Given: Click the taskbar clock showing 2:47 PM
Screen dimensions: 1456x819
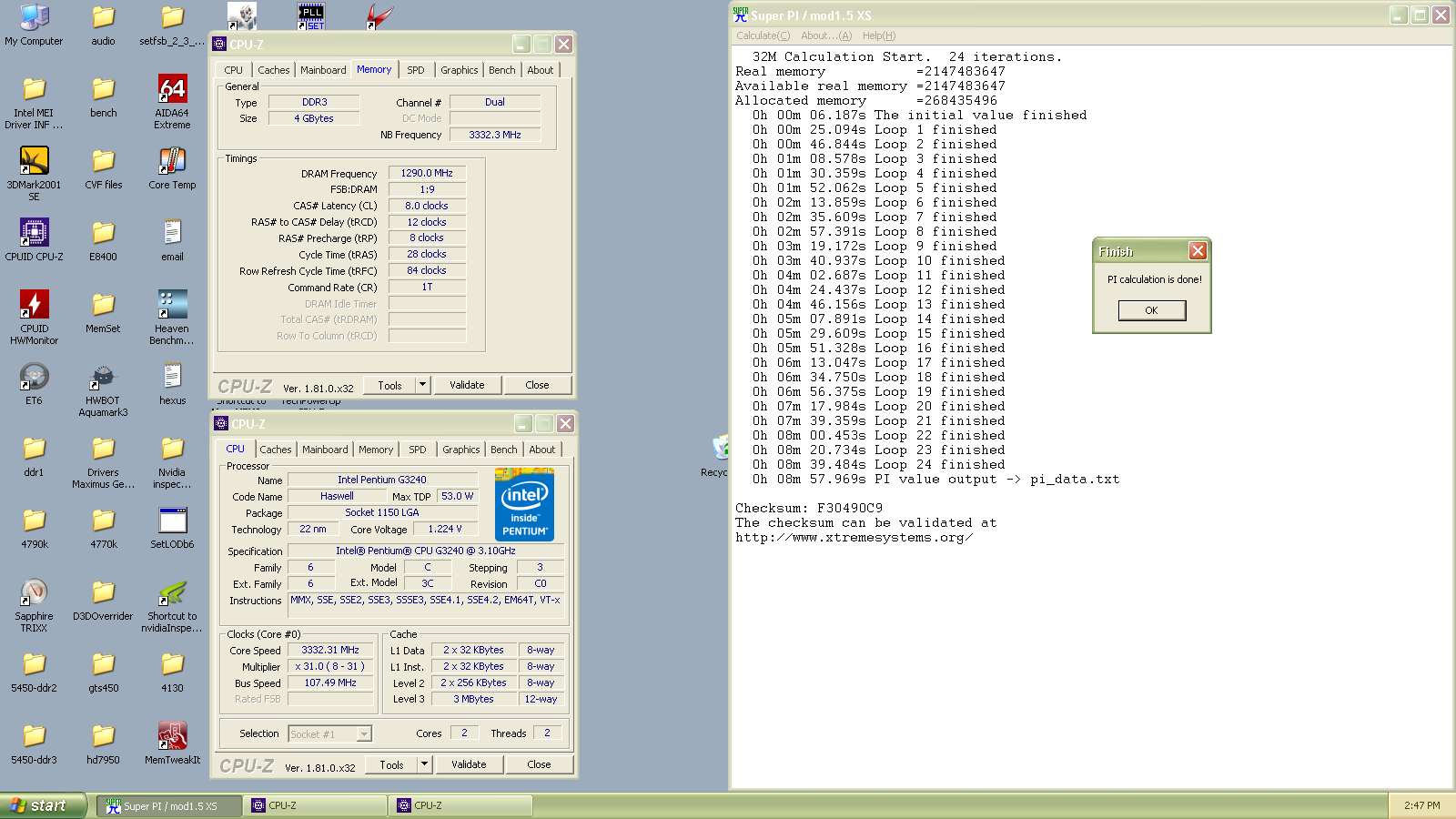Looking at the screenshot, I should pyautogui.click(x=1421, y=805).
